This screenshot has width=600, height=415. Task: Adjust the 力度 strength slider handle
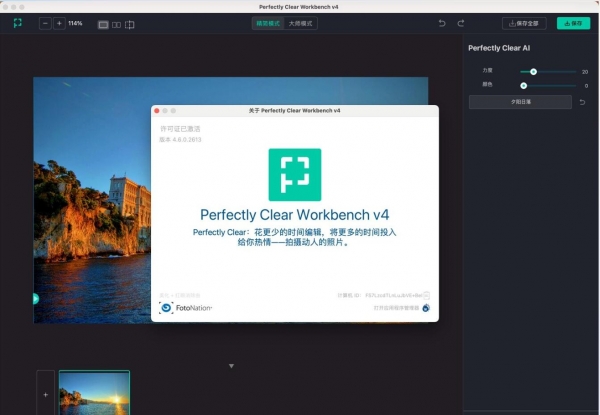pos(533,72)
